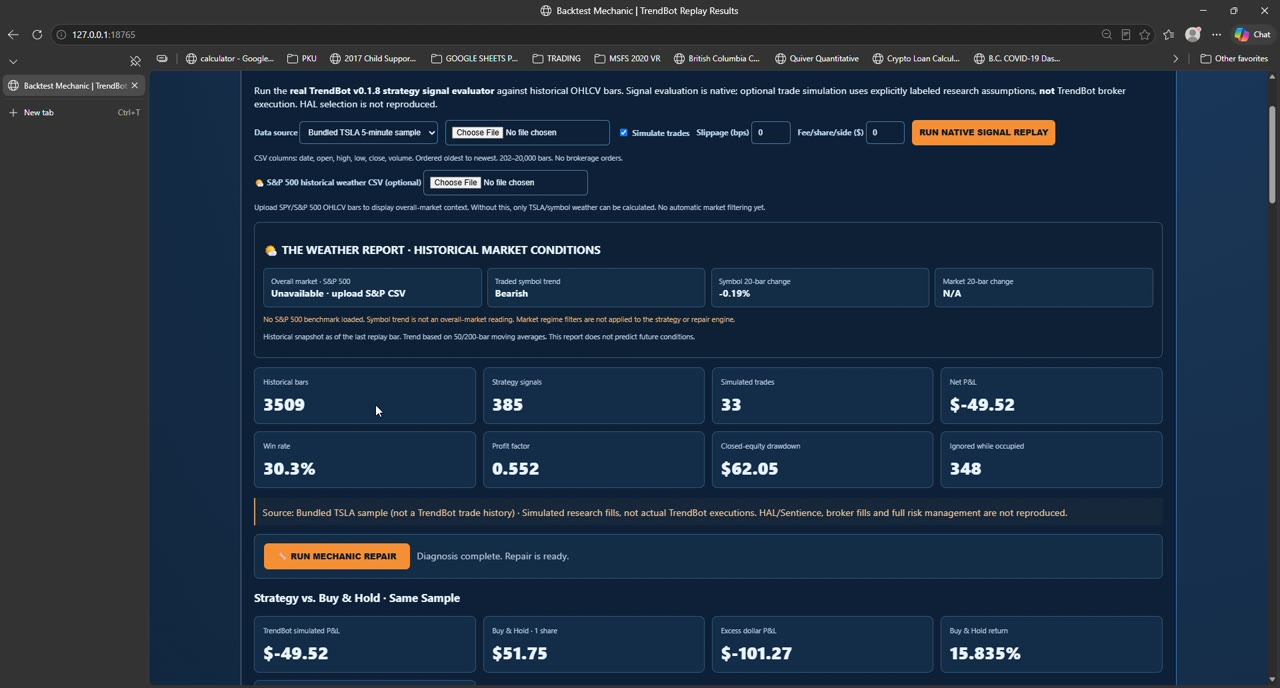Close the Backtest Mechanic tab

pos(134,85)
